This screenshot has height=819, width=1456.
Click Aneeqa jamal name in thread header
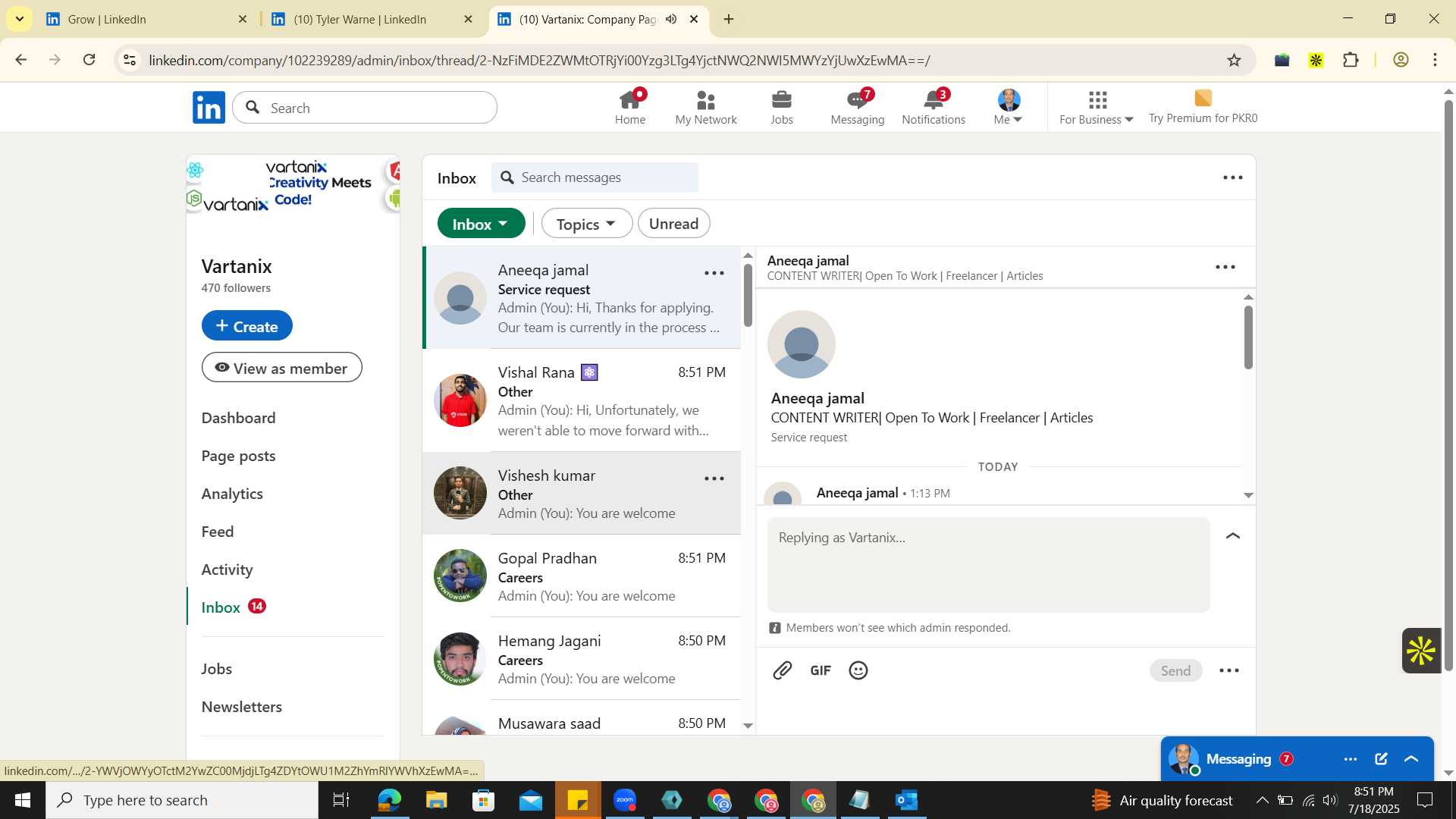(808, 260)
